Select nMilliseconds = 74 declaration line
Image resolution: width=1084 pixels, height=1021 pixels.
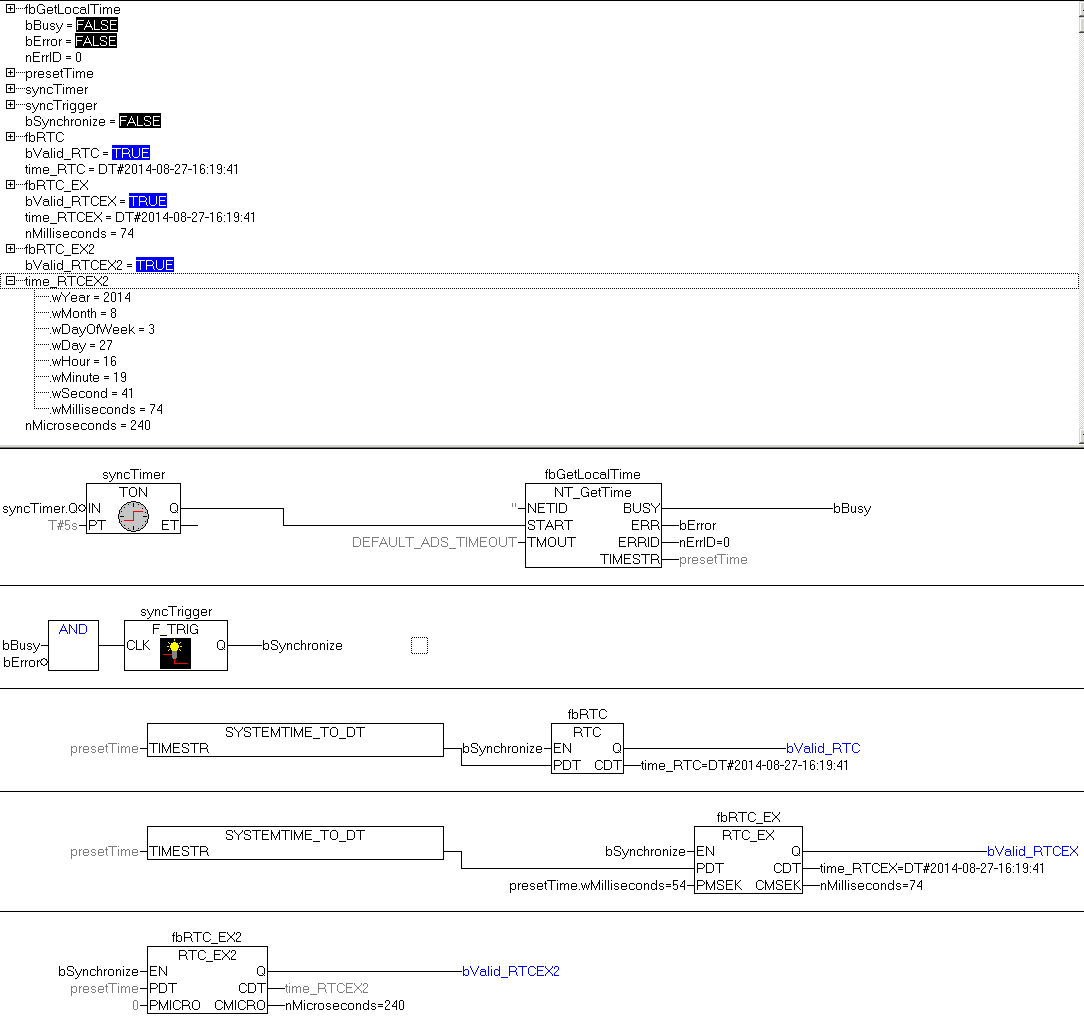(x=80, y=234)
